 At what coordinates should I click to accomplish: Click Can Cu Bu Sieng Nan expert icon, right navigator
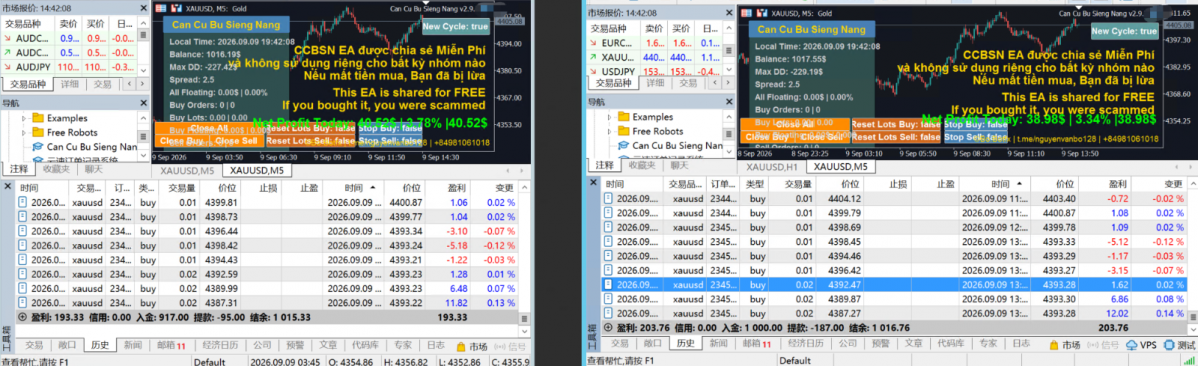coord(623,145)
